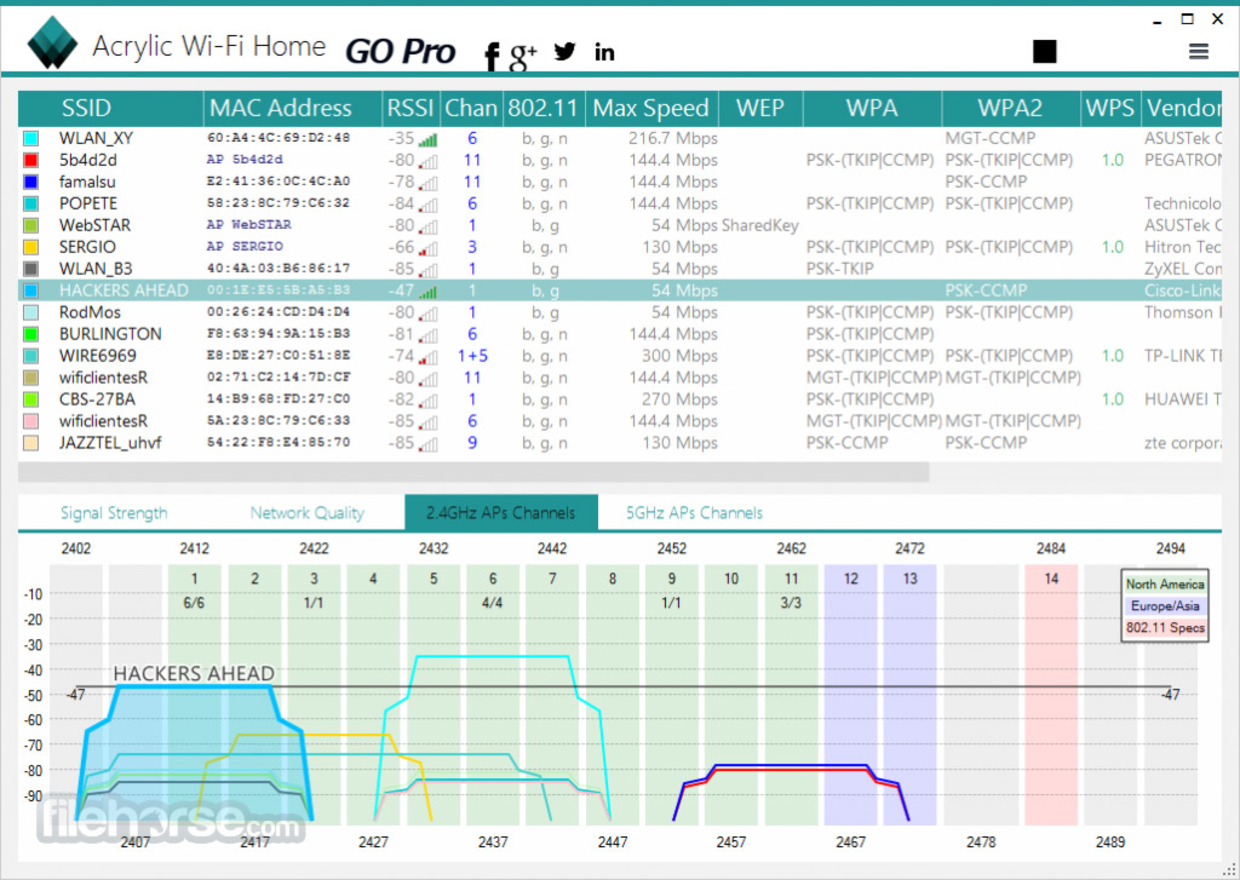Open the Twitter icon
Image resolution: width=1240 pixels, height=880 pixels.
[564, 52]
